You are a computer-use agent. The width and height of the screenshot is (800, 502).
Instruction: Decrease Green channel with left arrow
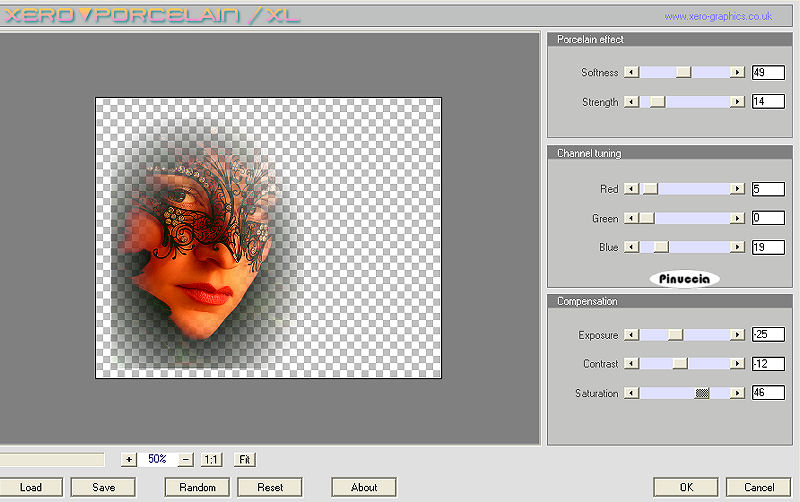pos(632,218)
